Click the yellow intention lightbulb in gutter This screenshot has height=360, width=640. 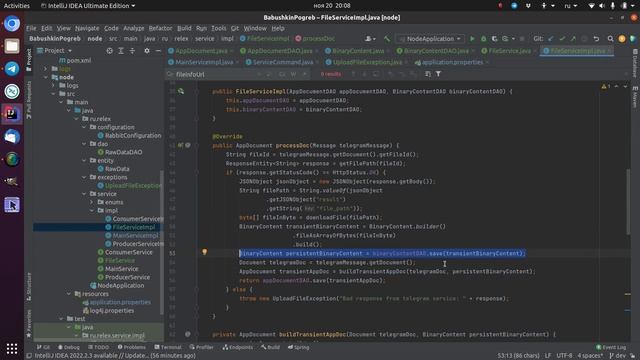(204, 252)
